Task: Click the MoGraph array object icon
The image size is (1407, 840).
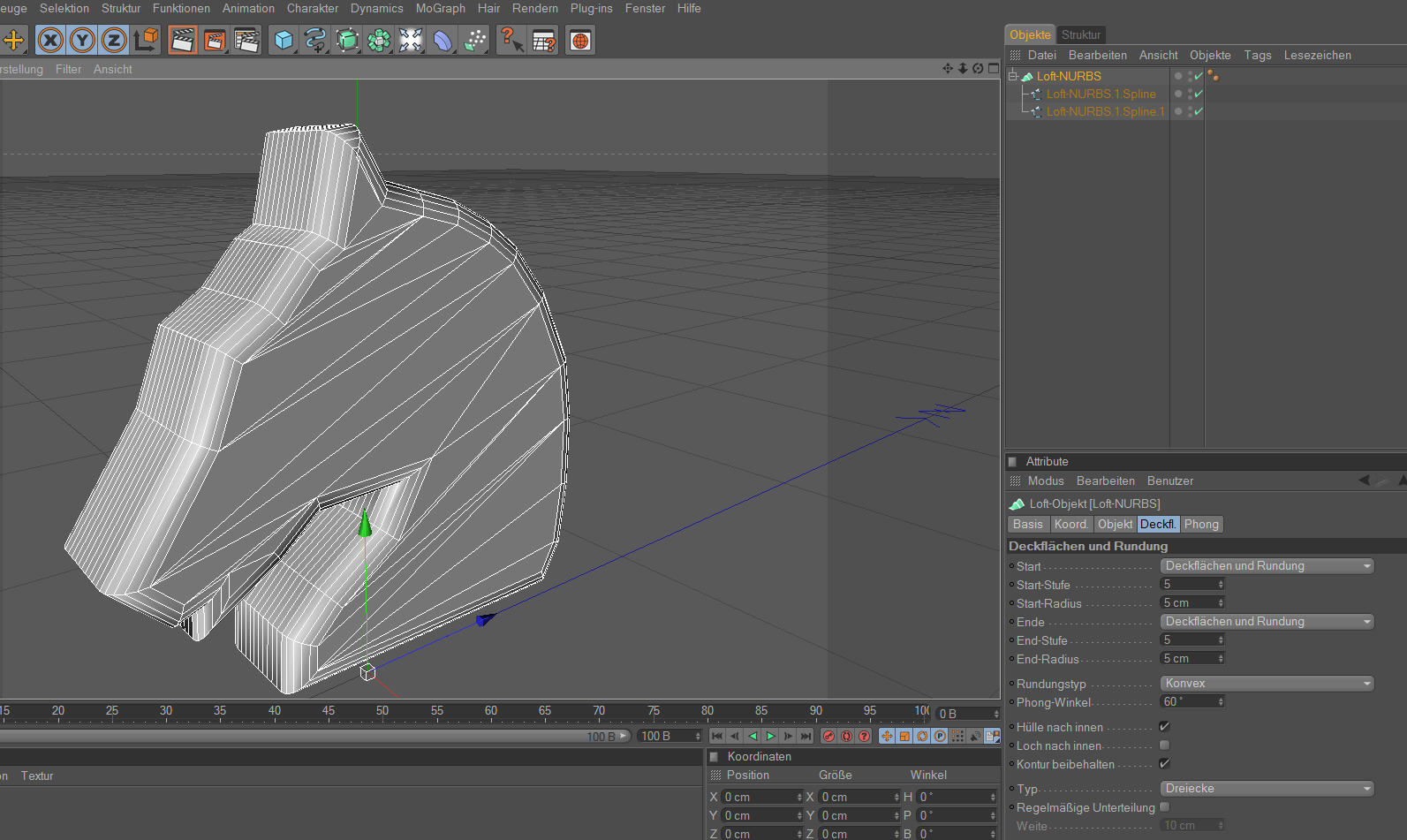Action: tap(379, 40)
